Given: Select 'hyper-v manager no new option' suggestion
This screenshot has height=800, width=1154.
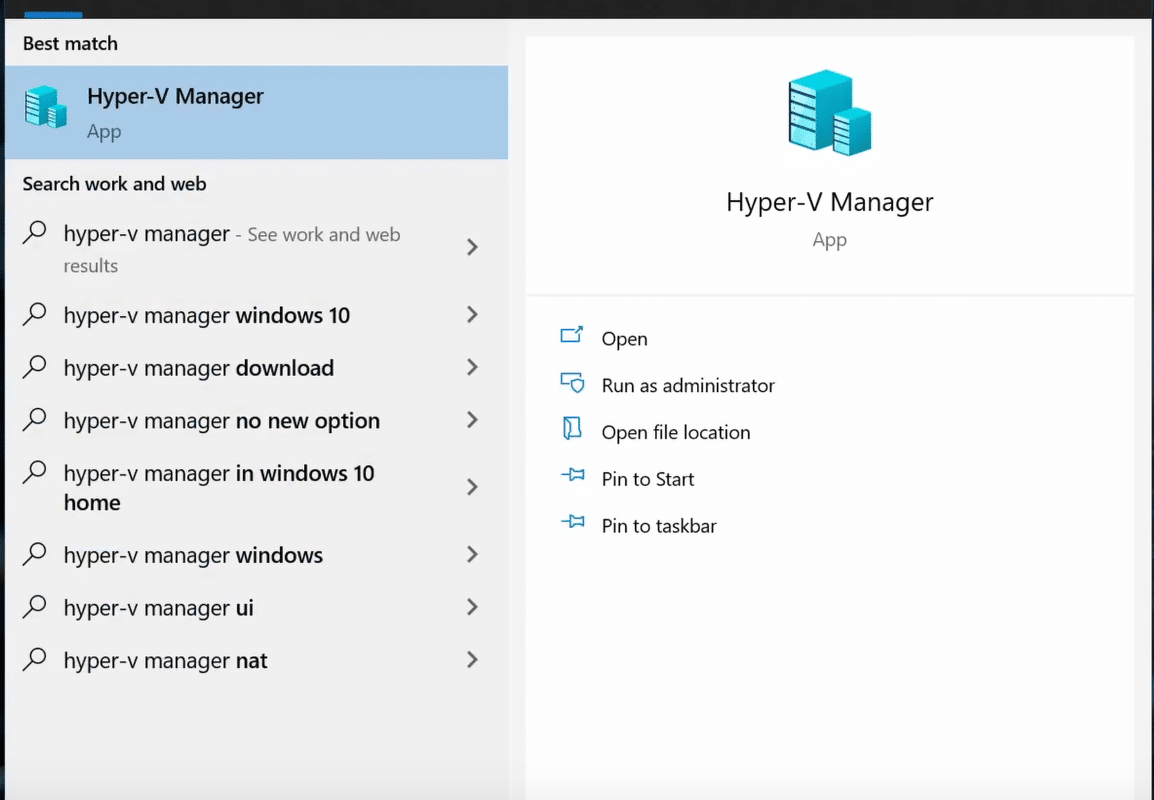Looking at the screenshot, I should (256, 420).
